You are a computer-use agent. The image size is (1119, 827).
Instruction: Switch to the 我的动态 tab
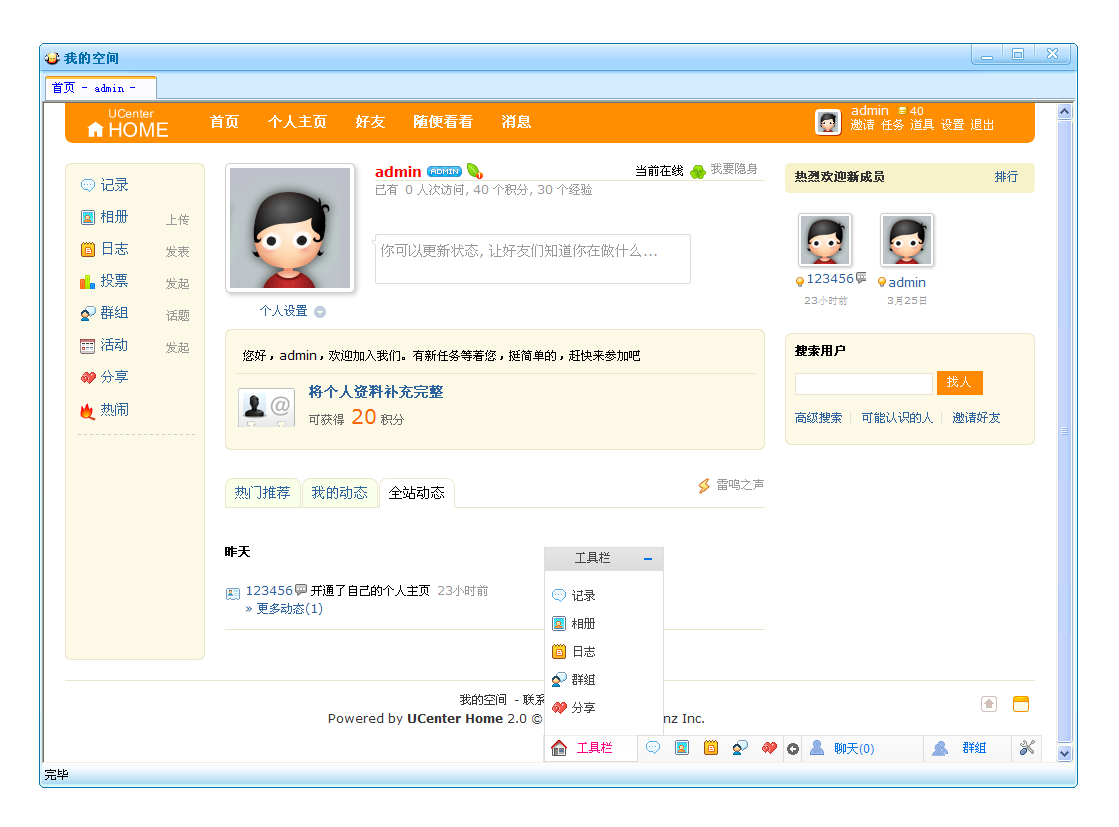339,493
